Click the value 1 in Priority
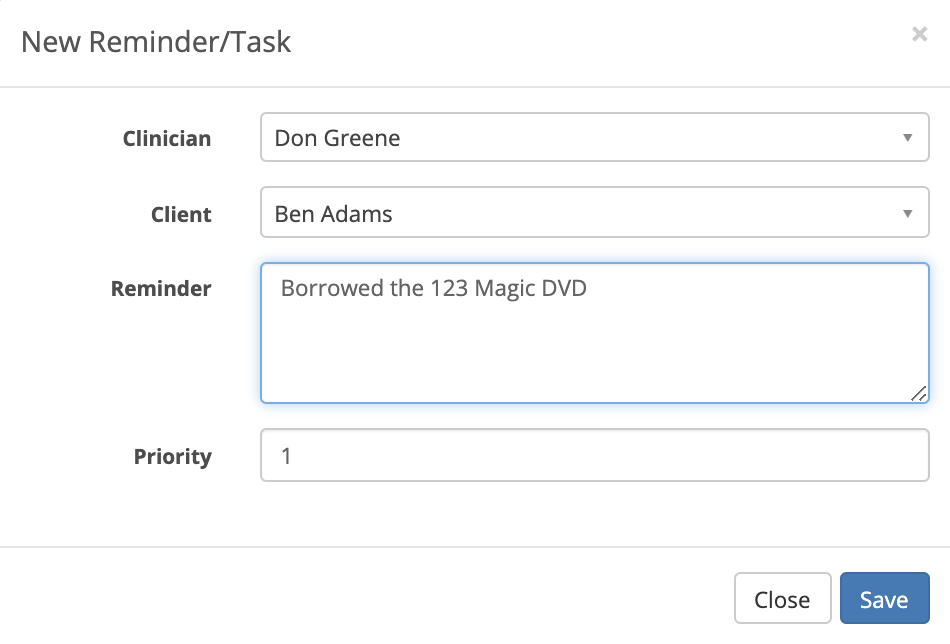The height and width of the screenshot is (644, 950). (x=286, y=456)
